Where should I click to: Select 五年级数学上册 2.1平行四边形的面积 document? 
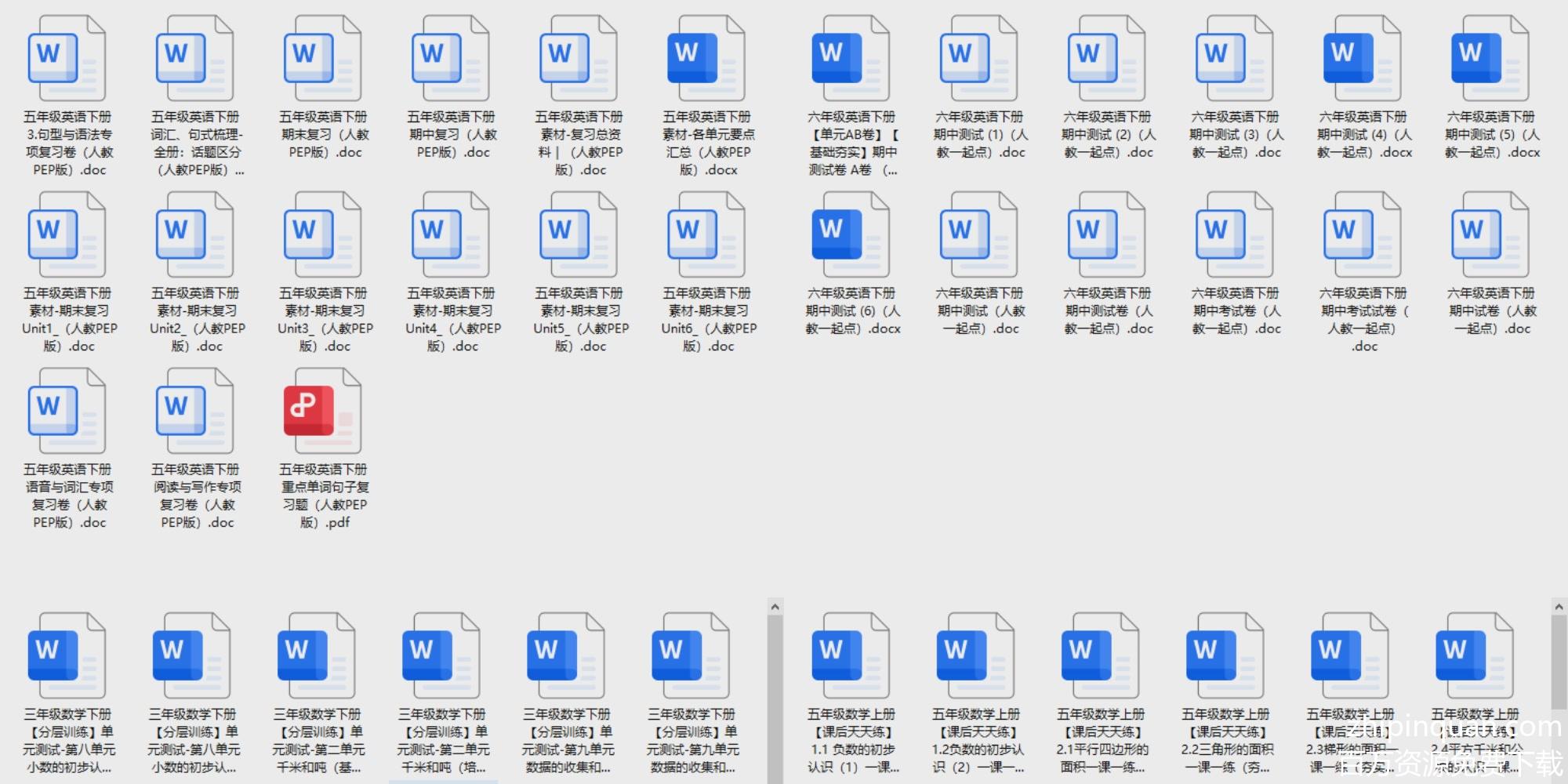tap(1101, 694)
